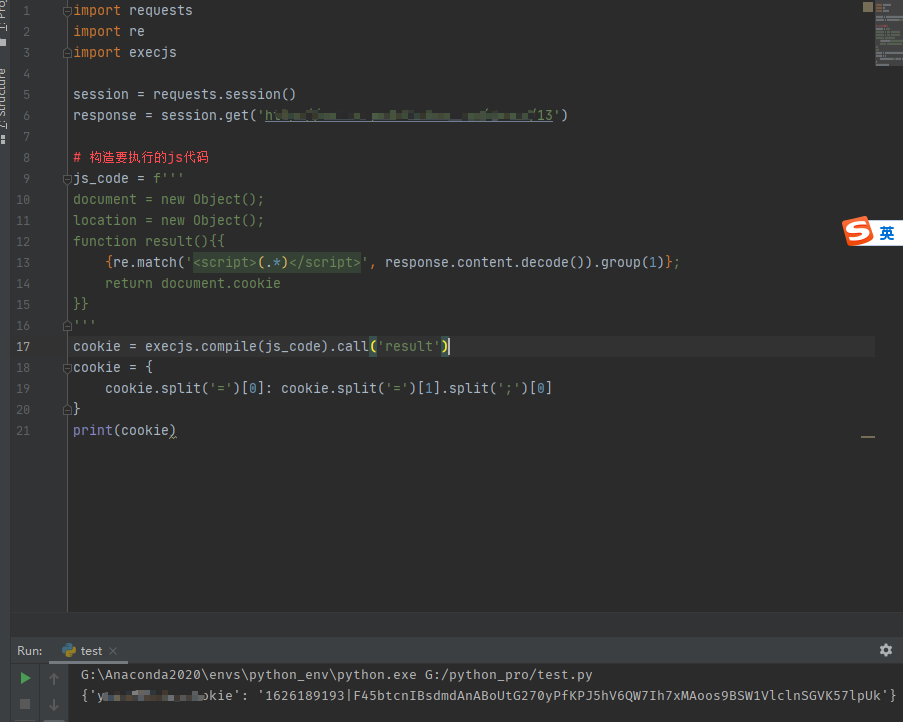Image resolution: width=903 pixels, height=722 pixels.
Task: Click 'requests.session()' on line 5
Action: tap(224, 94)
